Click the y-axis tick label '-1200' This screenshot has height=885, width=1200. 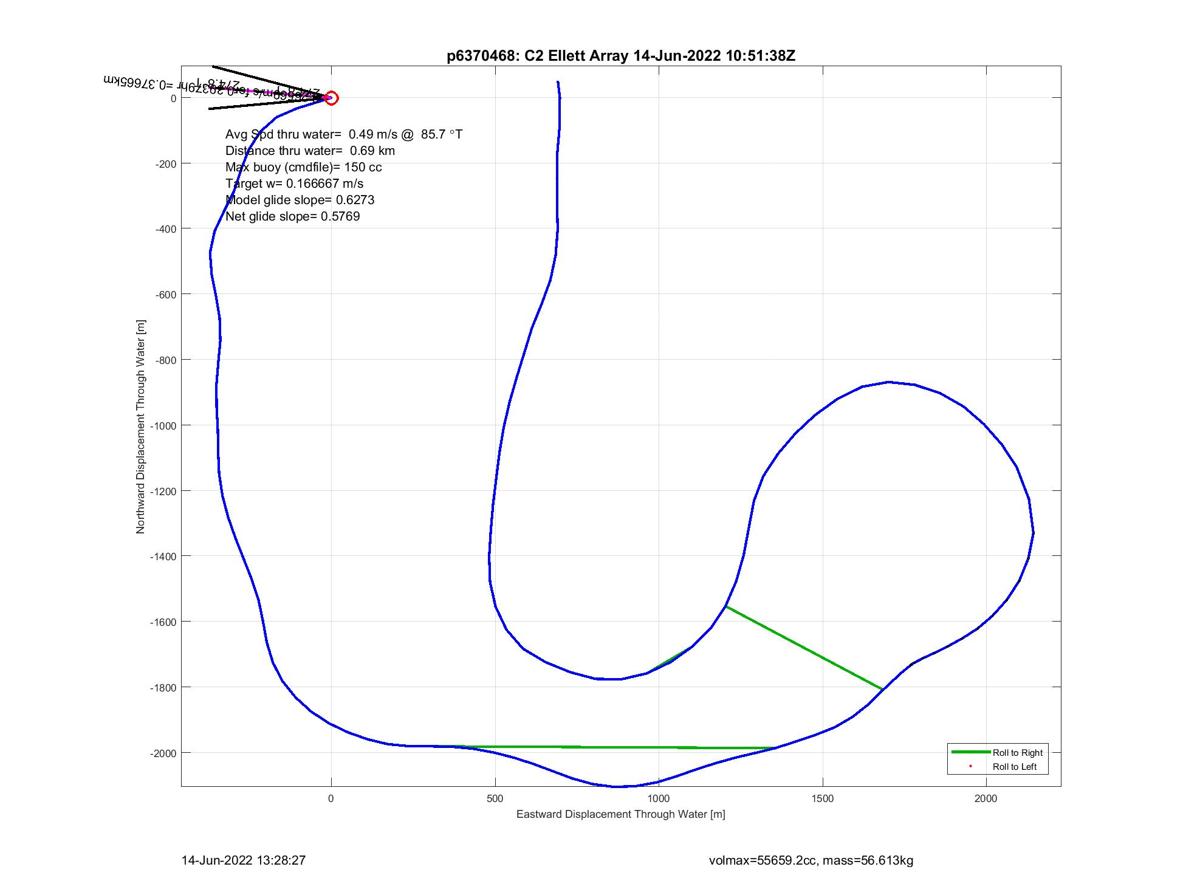(161, 491)
